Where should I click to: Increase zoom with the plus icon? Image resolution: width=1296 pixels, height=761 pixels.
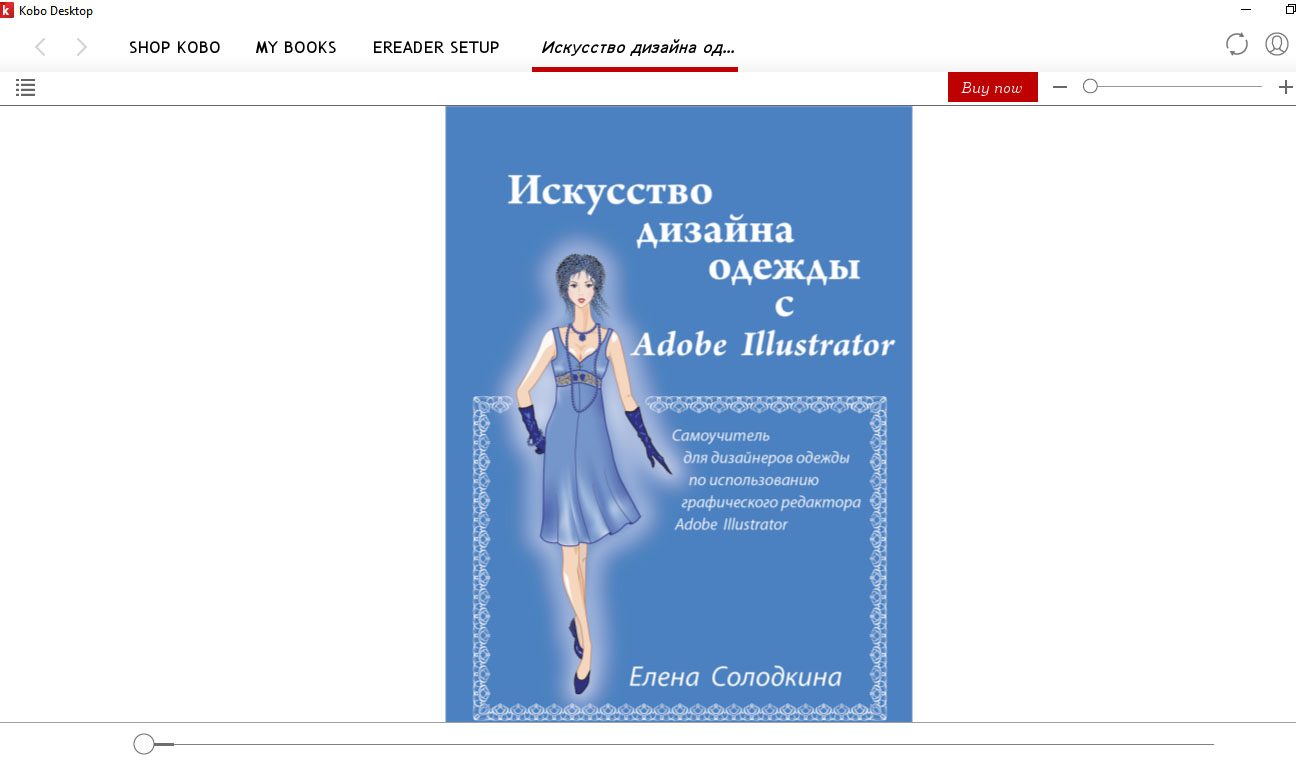tap(1285, 88)
